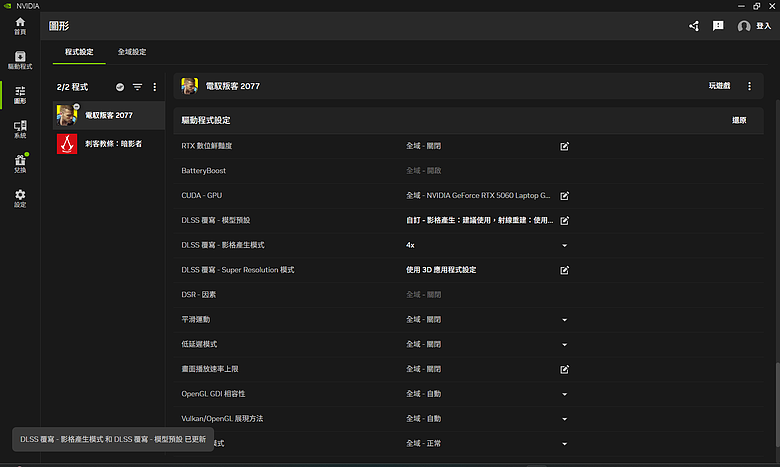Expand the 低延遲模式 dropdown
780x467 pixels.
tap(564, 345)
